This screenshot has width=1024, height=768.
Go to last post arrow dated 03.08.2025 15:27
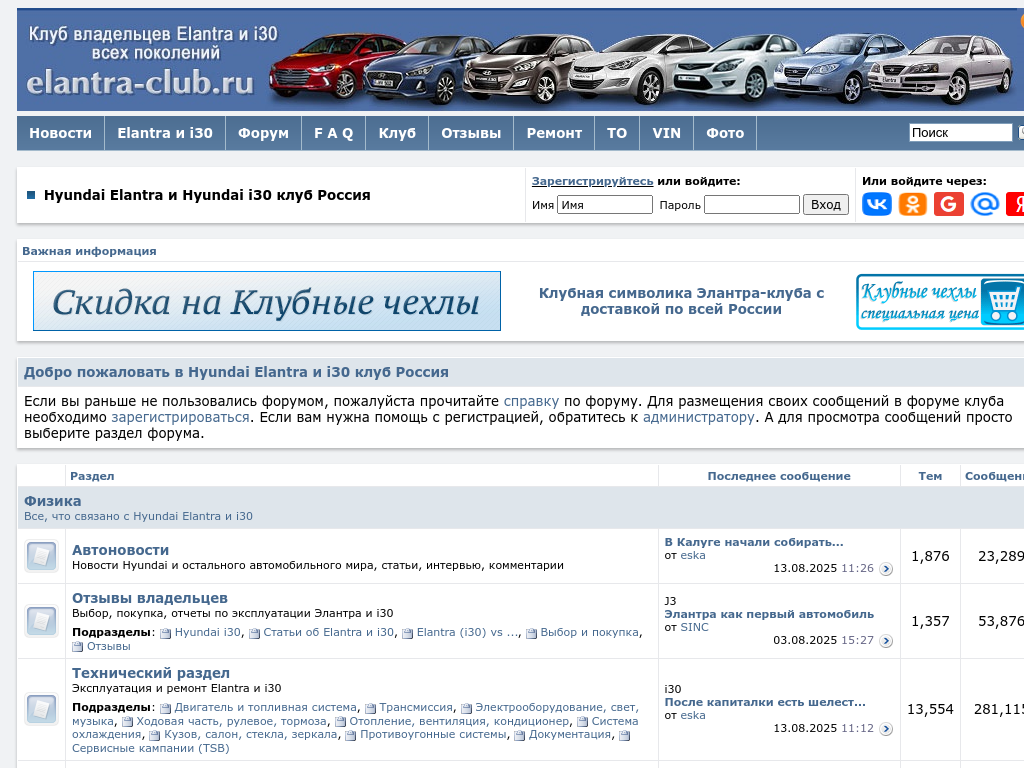pos(886,641)
